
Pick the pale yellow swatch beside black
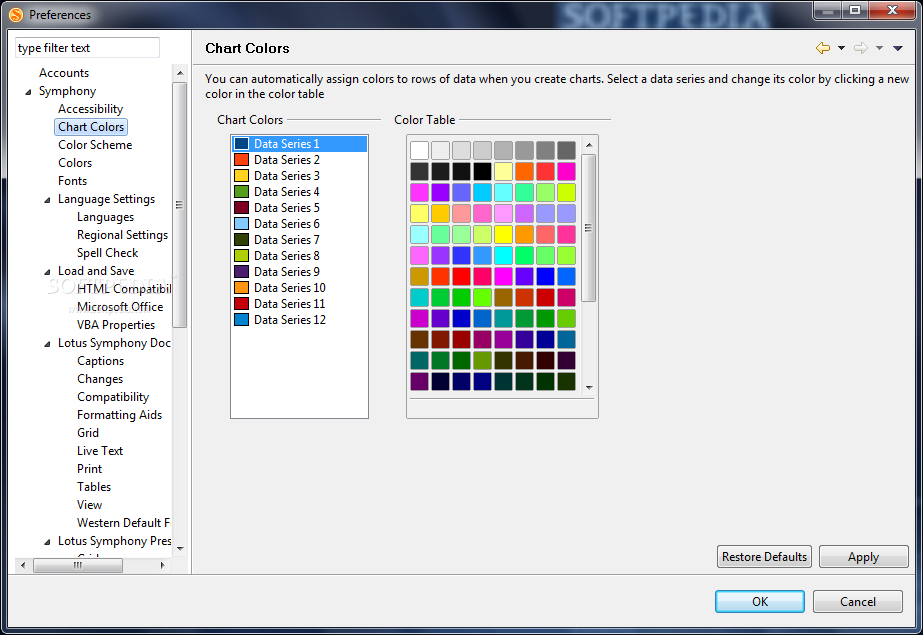pyautogui.click(x=503, y=171)
